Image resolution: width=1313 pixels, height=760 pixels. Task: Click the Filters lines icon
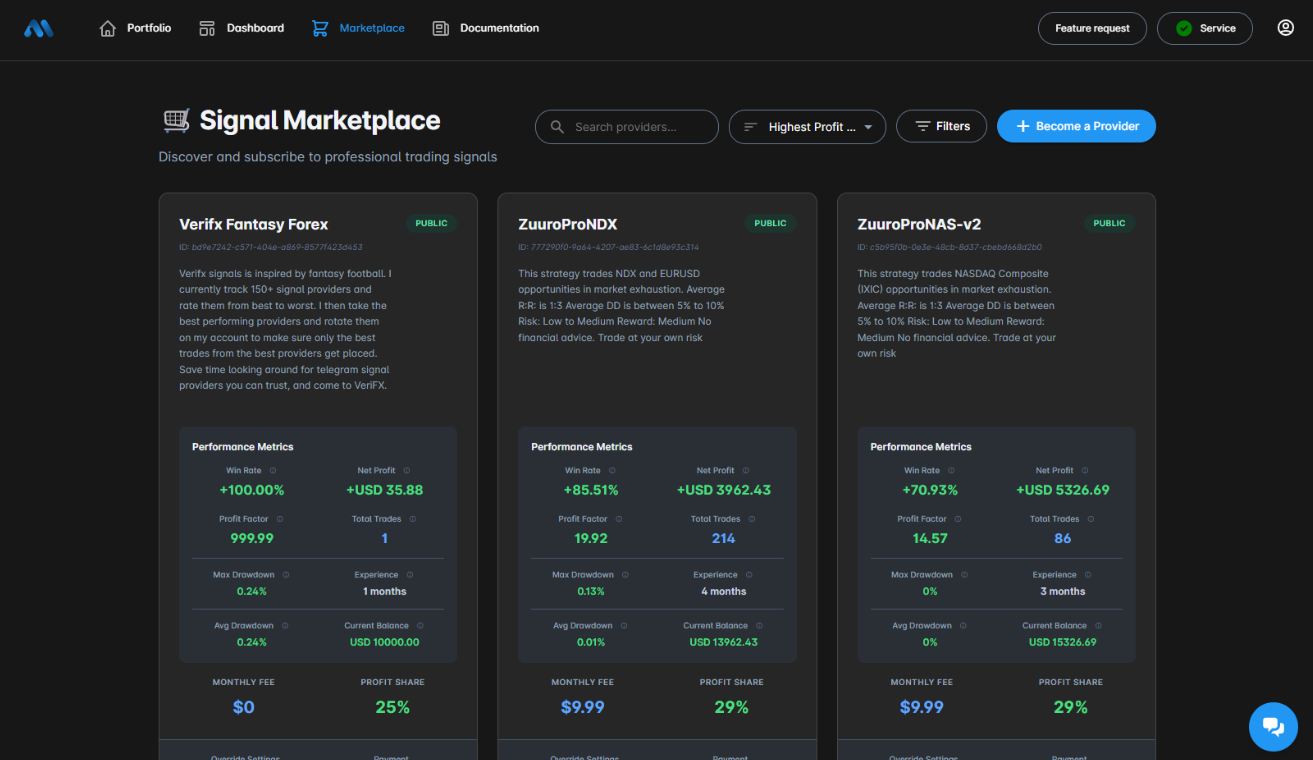click(923, 126)
